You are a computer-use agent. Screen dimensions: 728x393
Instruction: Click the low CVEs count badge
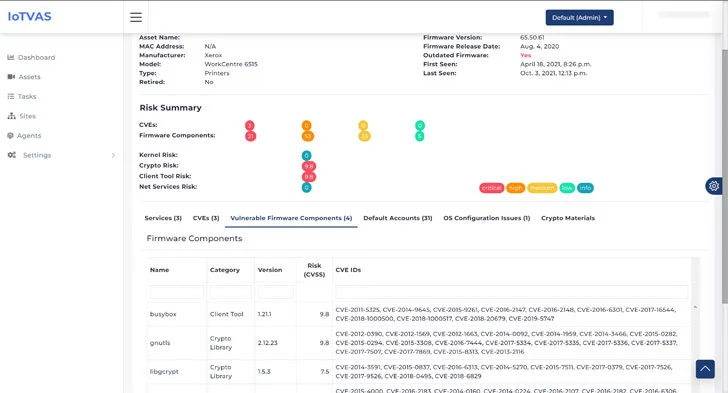pyautogui.click(x=420, y=125)
